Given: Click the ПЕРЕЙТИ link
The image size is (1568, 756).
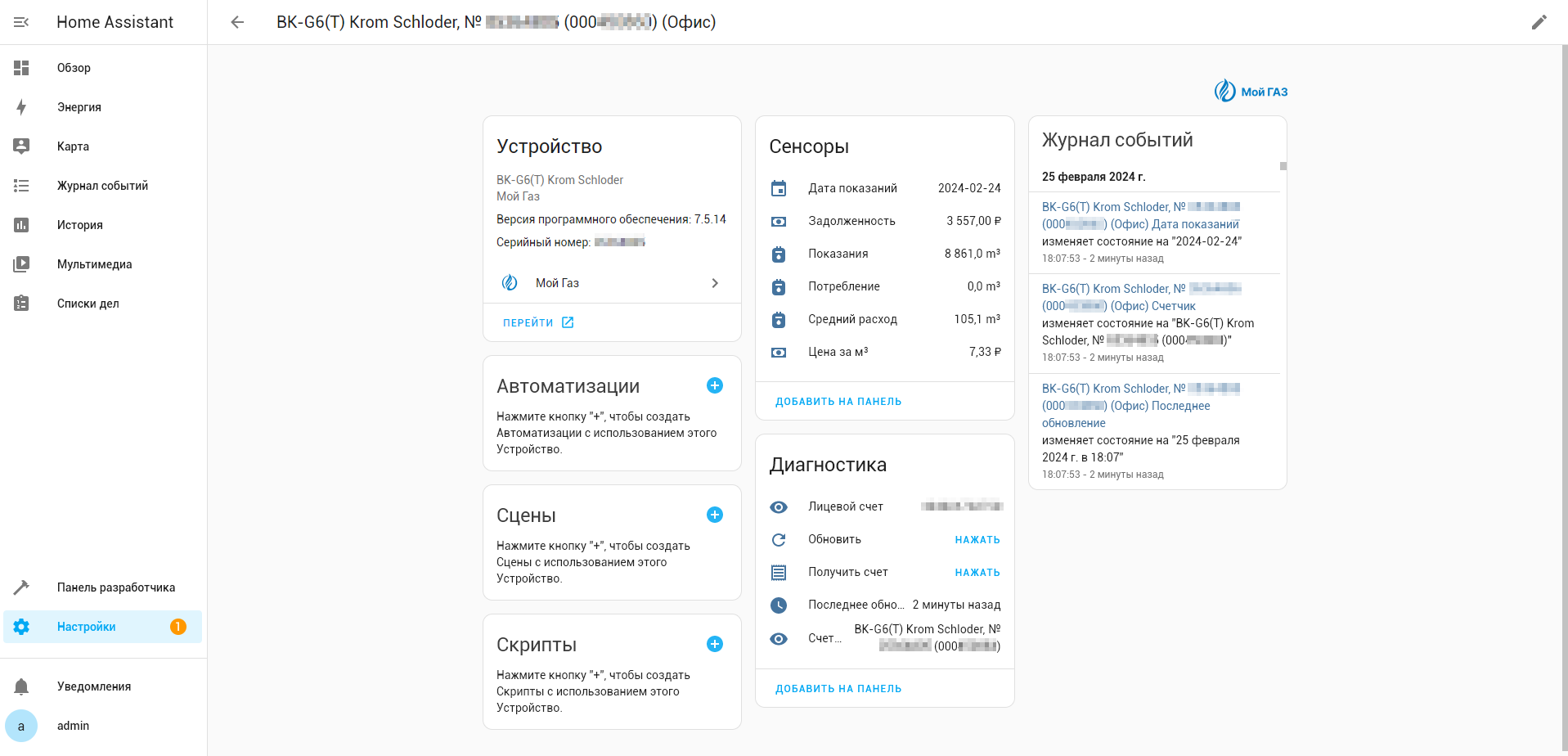Looking at the screenshot, I should click(538, 322).
